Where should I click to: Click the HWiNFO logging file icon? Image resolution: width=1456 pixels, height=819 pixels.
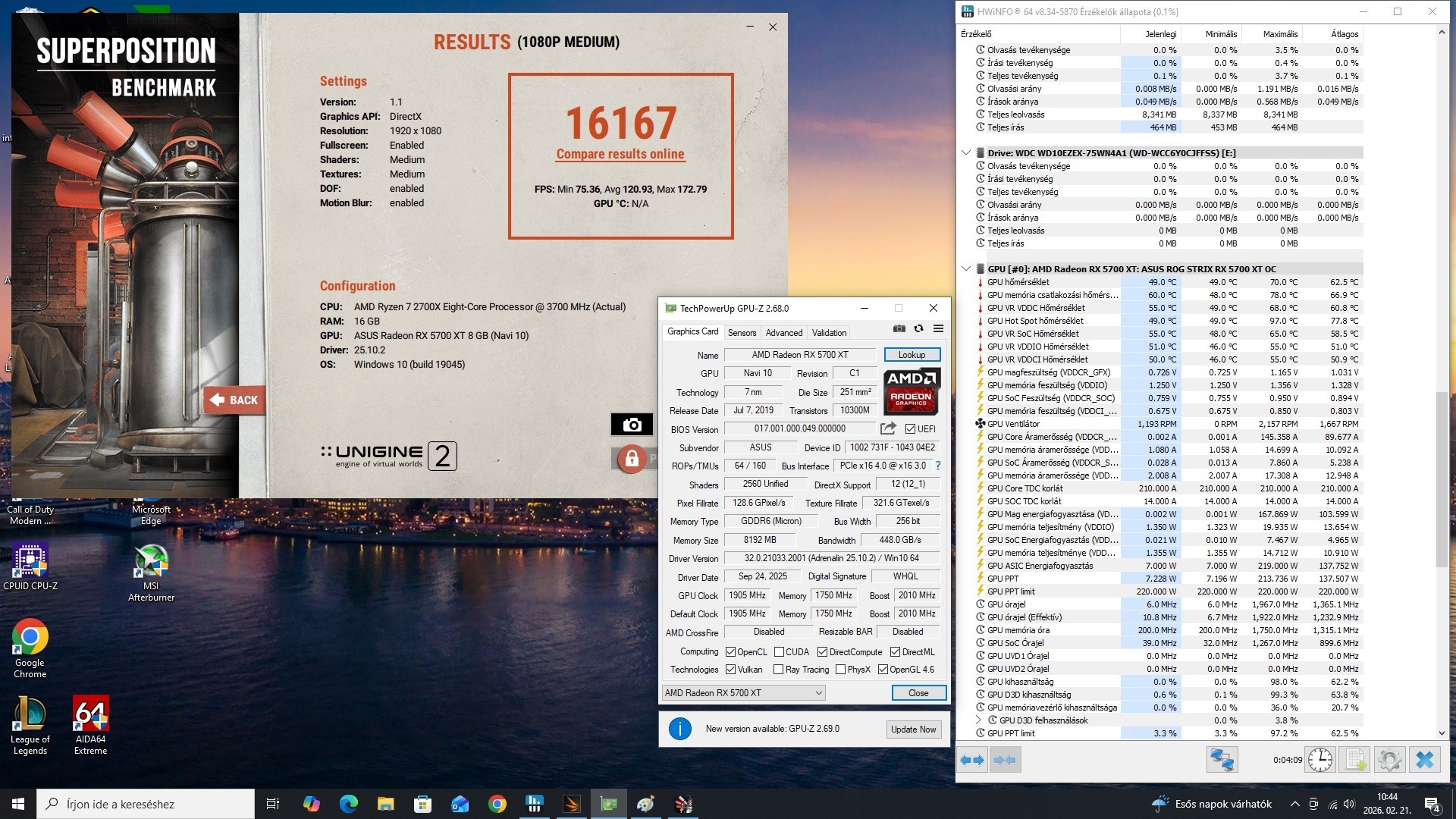pos(1356,759)
